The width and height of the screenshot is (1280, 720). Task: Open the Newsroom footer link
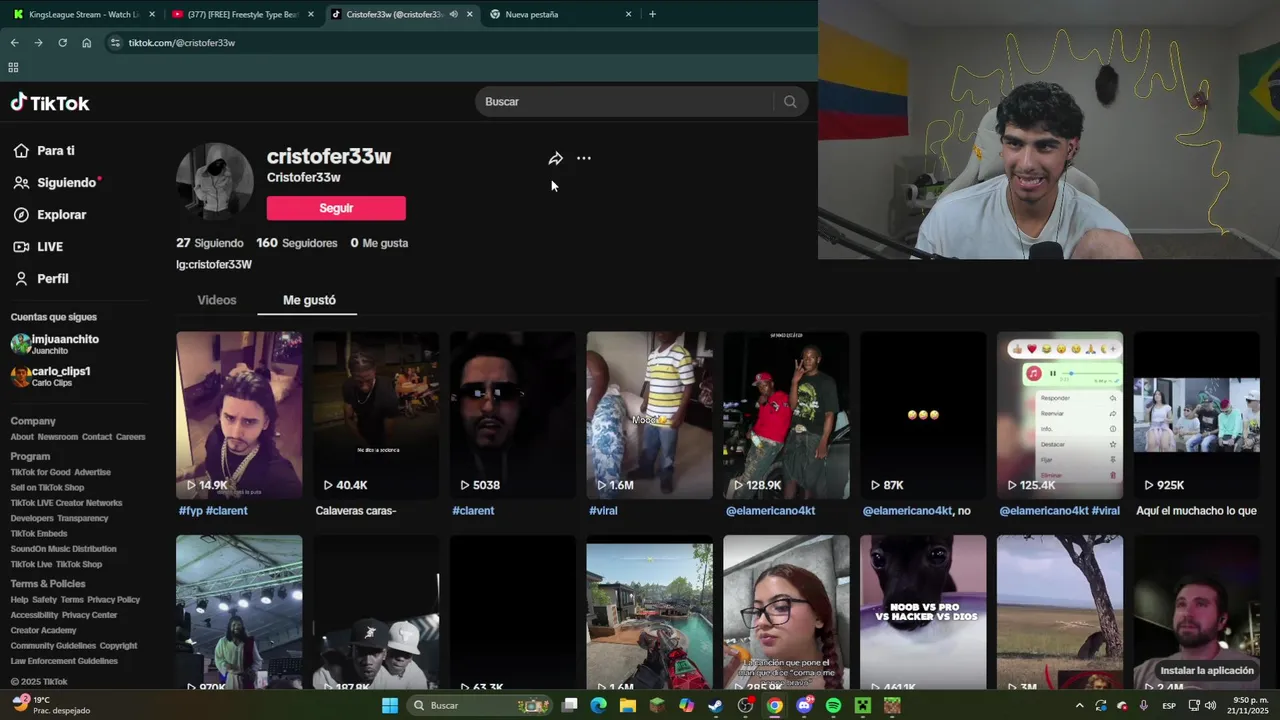point(58,437)
